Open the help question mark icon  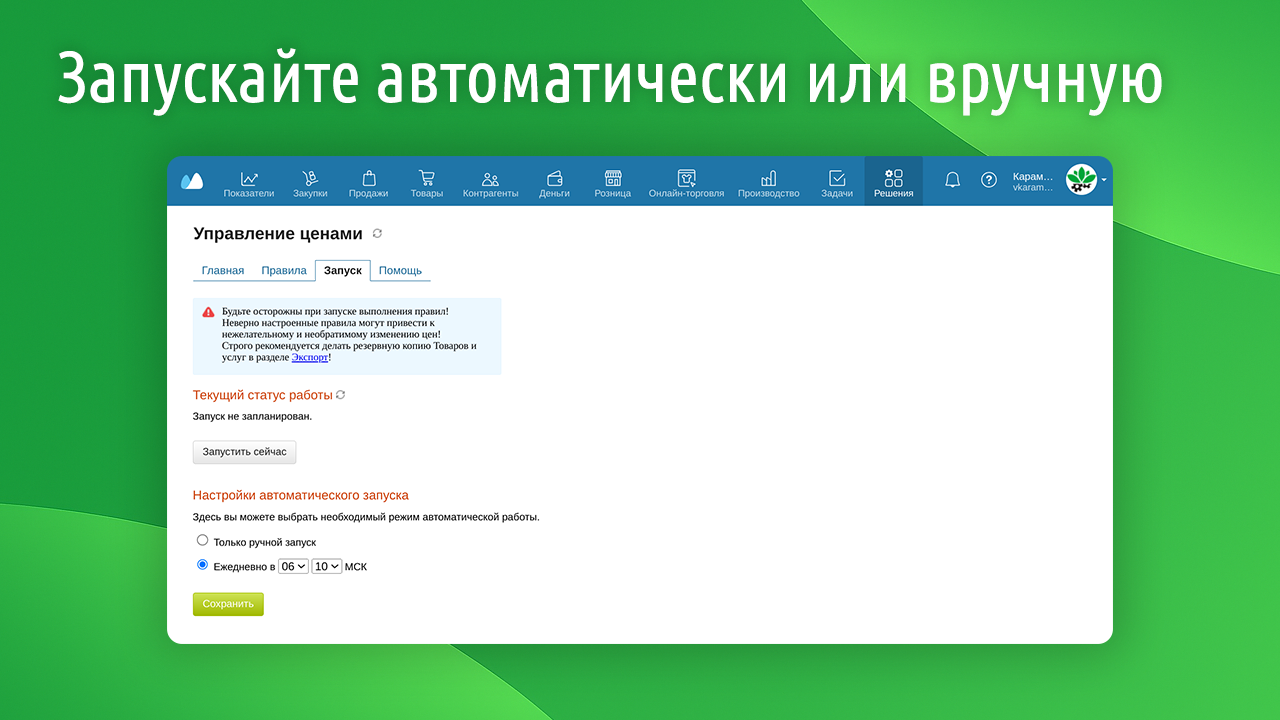[988, 180]
